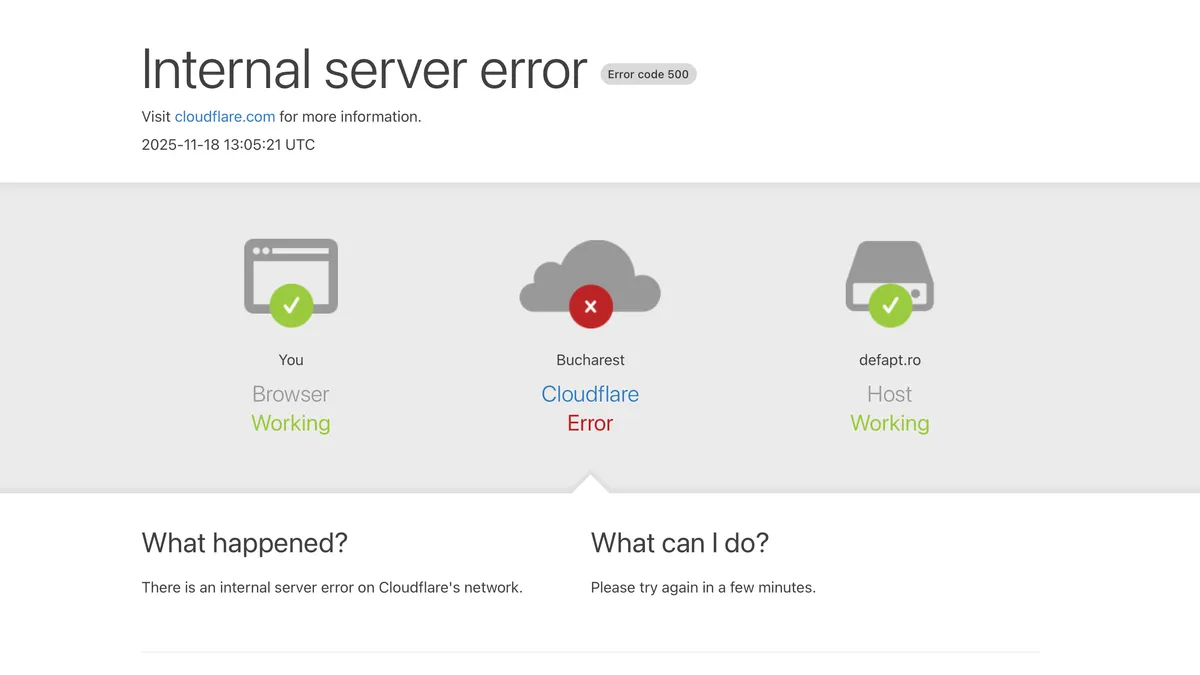Click the You label under the browser icon
Image resolution: width=1200 pixels, height=675 pixels.
point(290,359)
